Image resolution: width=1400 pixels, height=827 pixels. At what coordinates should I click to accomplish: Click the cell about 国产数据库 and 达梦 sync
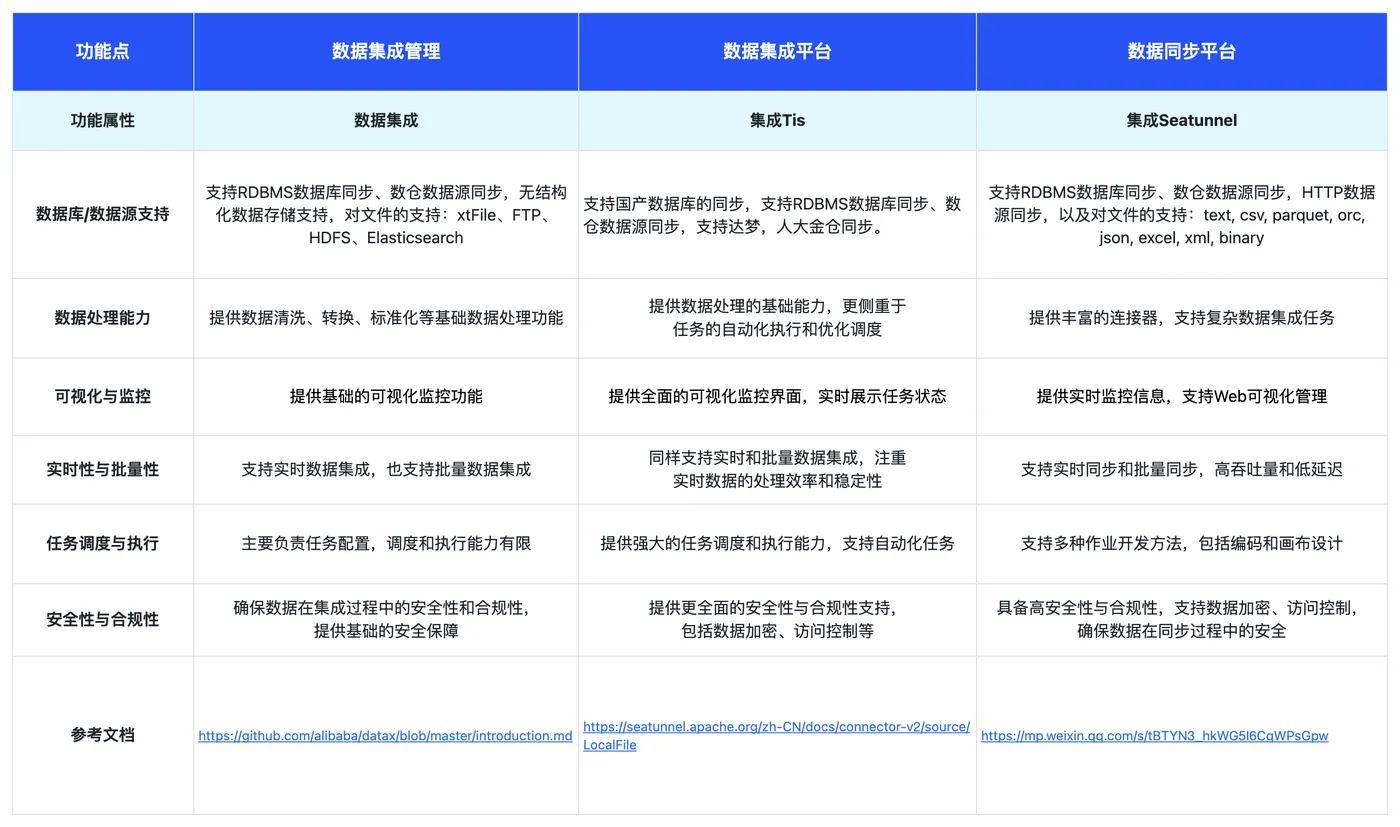[777, 214]
